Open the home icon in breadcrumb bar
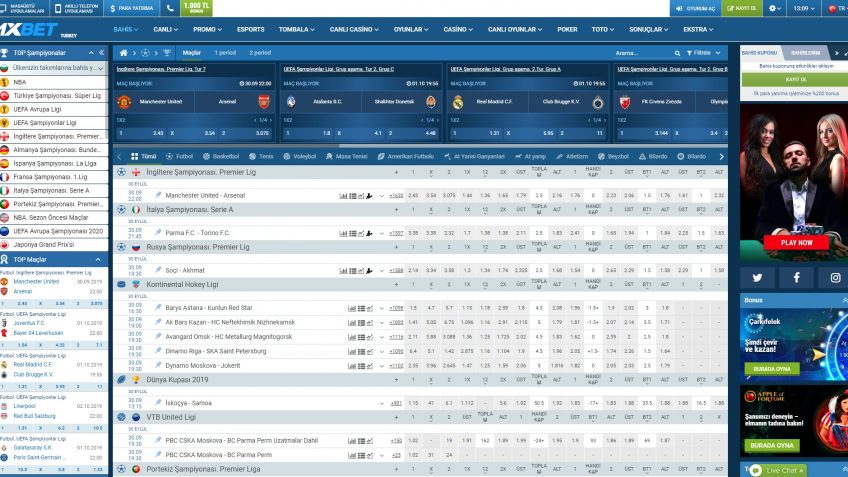848x477 pixels. click(x=123, y=53)
